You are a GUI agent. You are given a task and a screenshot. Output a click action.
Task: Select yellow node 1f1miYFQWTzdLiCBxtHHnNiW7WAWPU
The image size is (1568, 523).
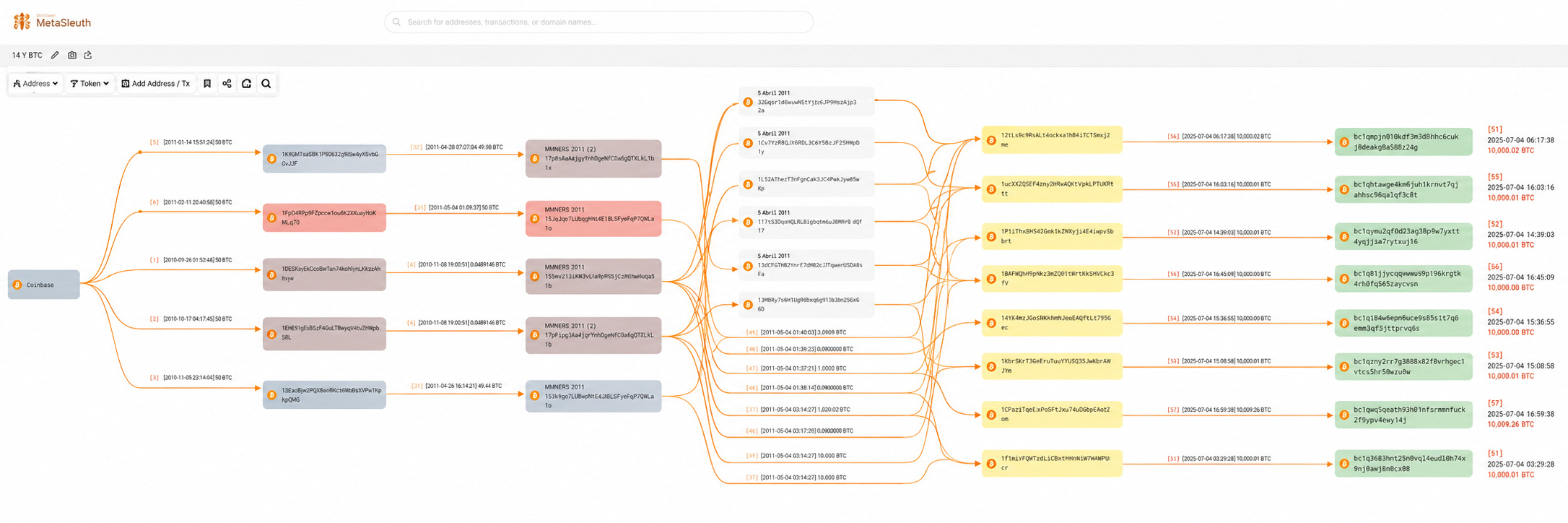1052,463
